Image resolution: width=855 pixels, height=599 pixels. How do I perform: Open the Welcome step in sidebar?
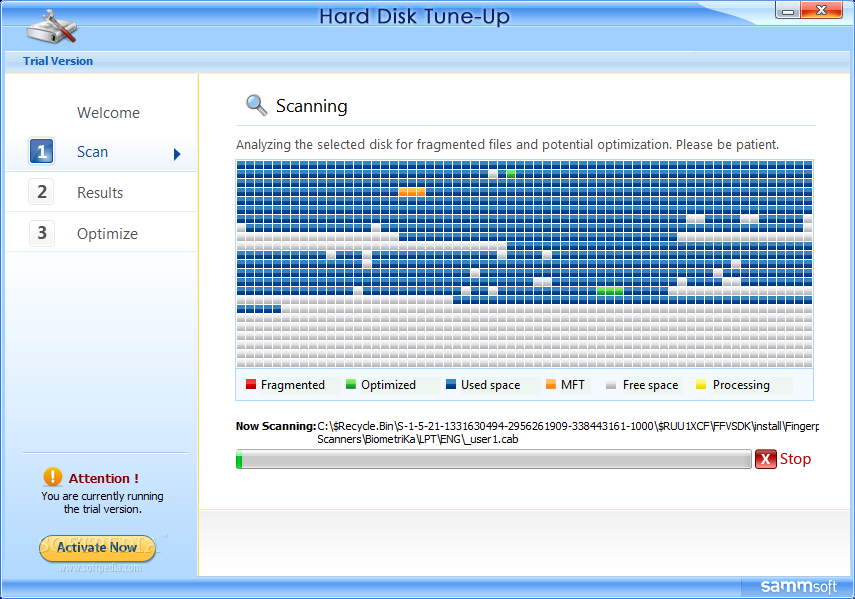pos(108,113)
